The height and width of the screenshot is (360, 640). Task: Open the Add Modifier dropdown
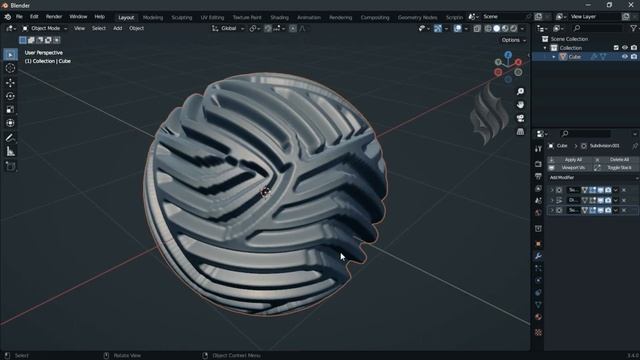[593, 178]
